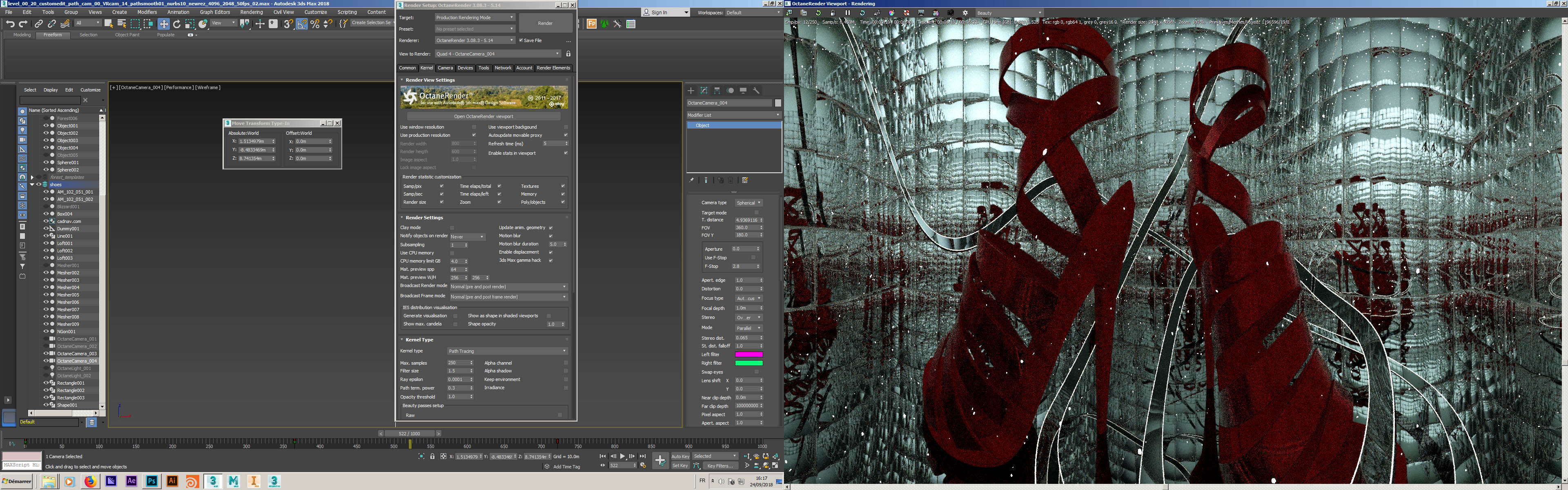1568x490 pixels.
Task: Click the magenta Left filter swatch
Action: click(748, 354)
